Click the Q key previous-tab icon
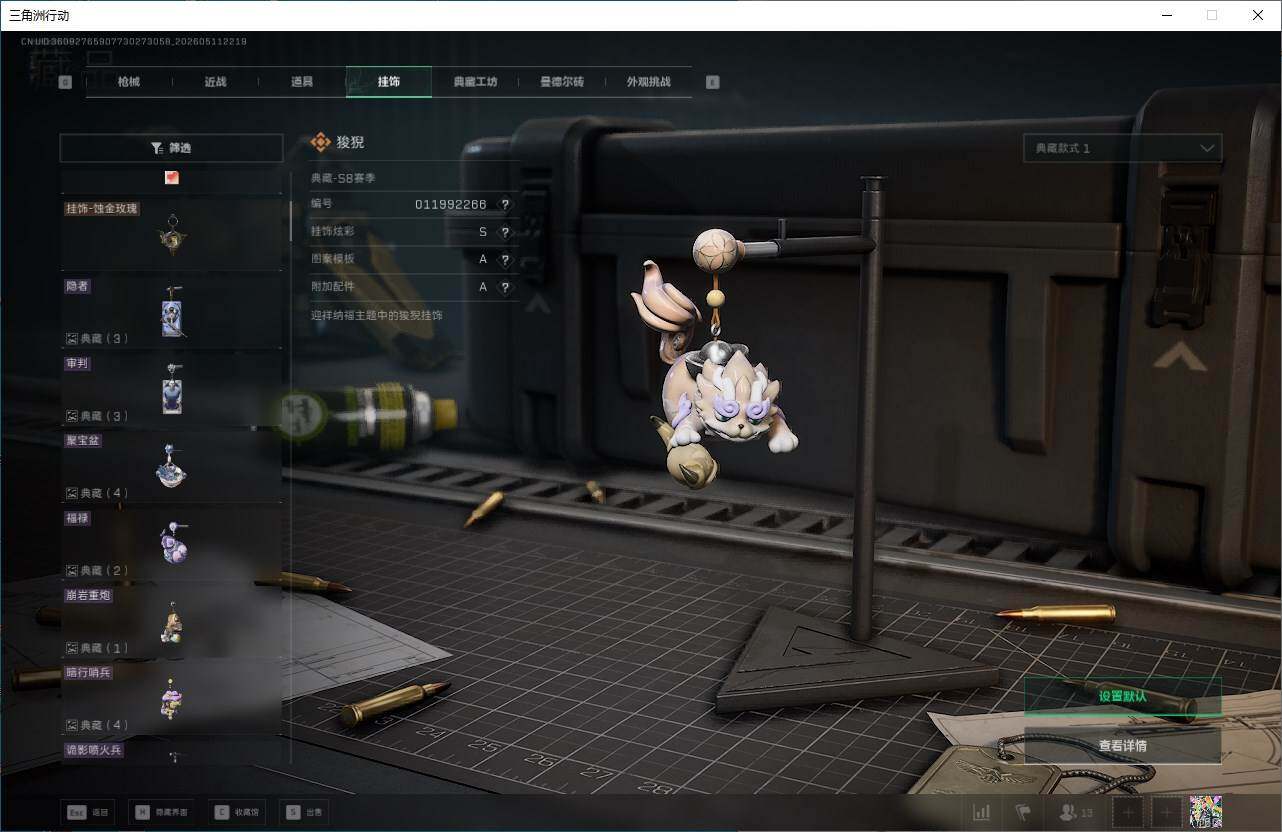The width and height of the screenshot is (1282, 832). point(66,82)
